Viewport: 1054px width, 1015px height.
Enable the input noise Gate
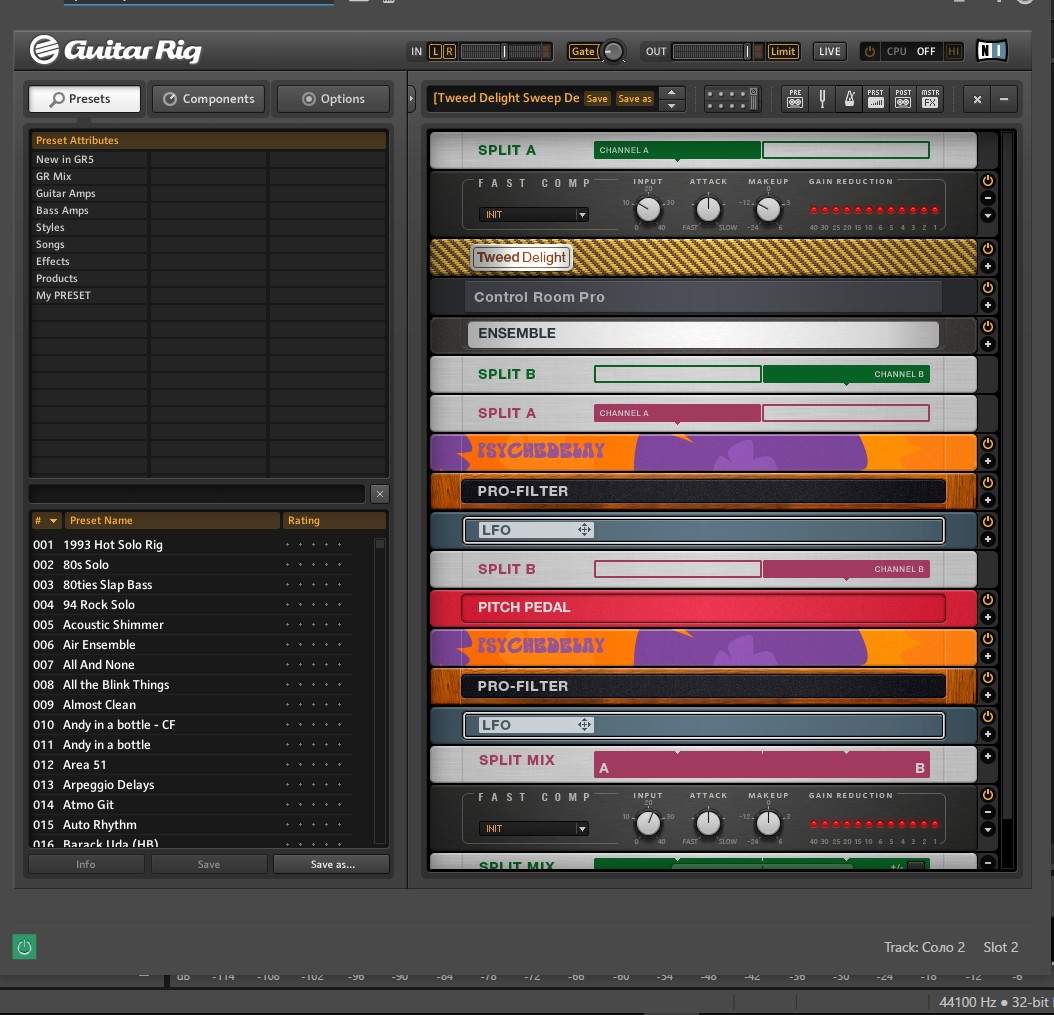582,51
